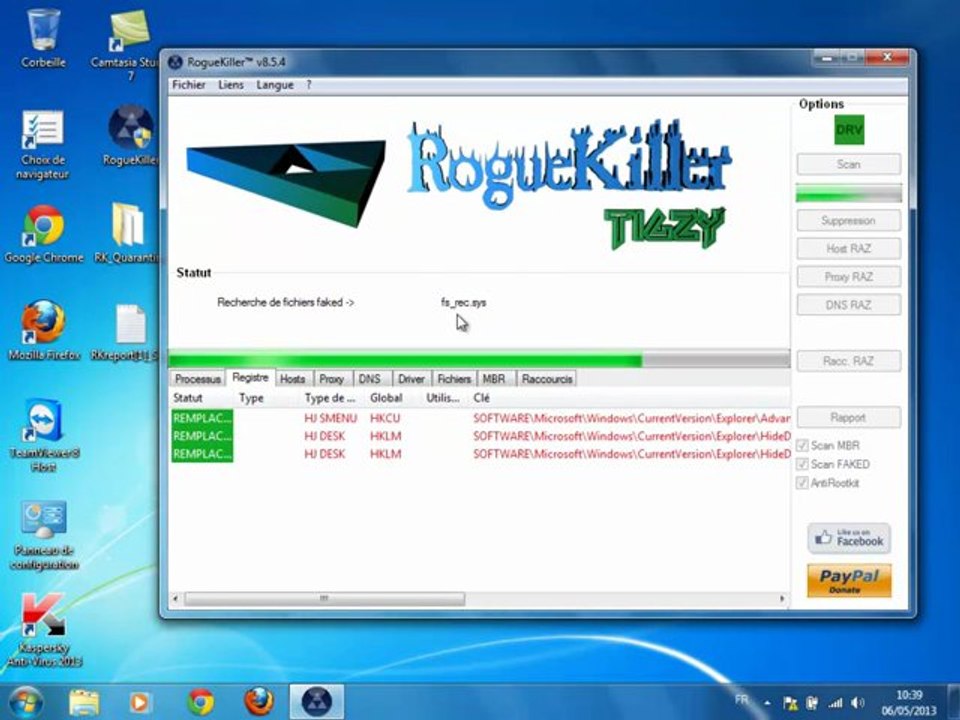Open the RK_Quarantine folder icon
The width and height of the screenshot is (960, 720).
(127, 233)
